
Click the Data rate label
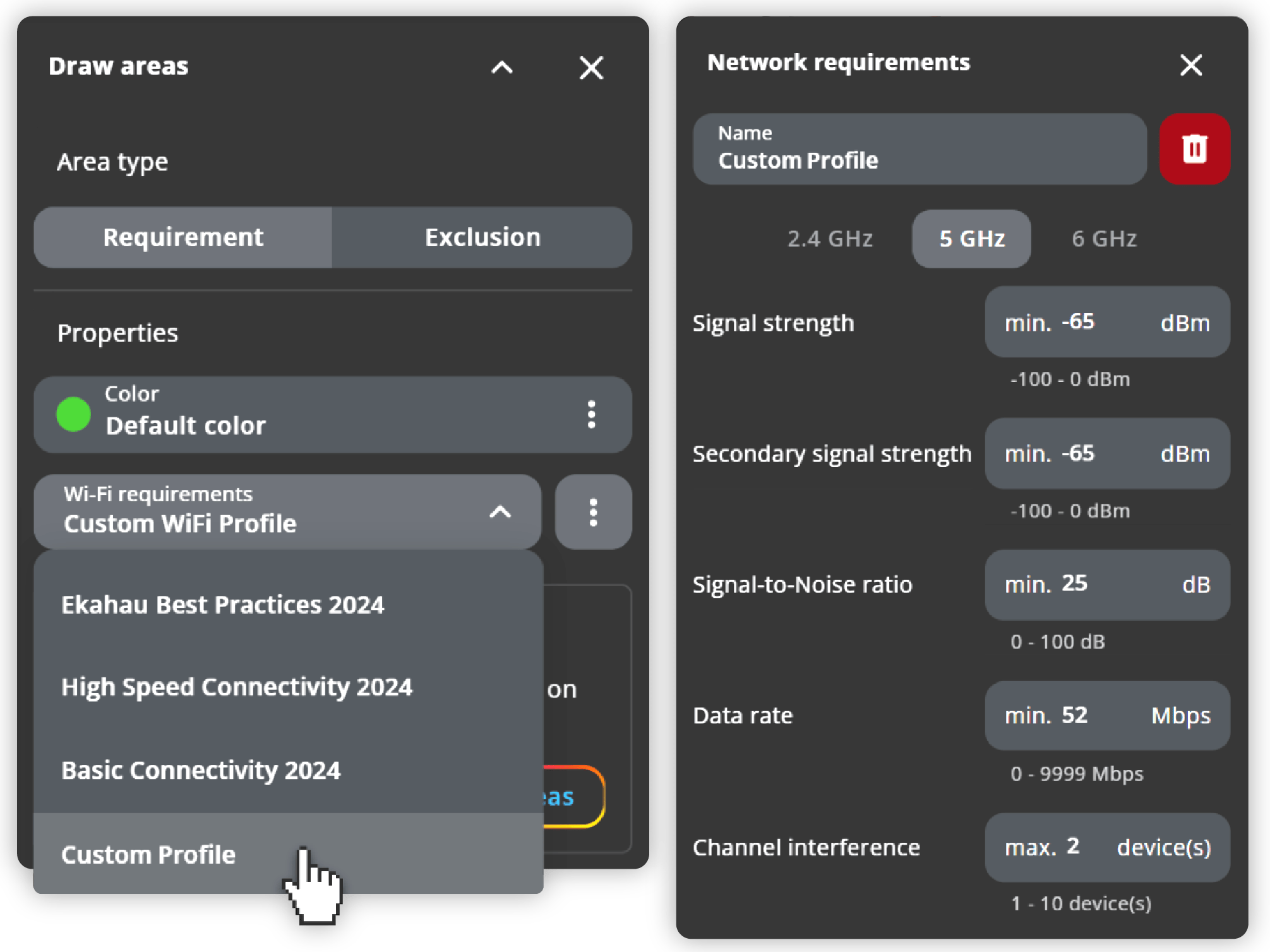[743, 716]
